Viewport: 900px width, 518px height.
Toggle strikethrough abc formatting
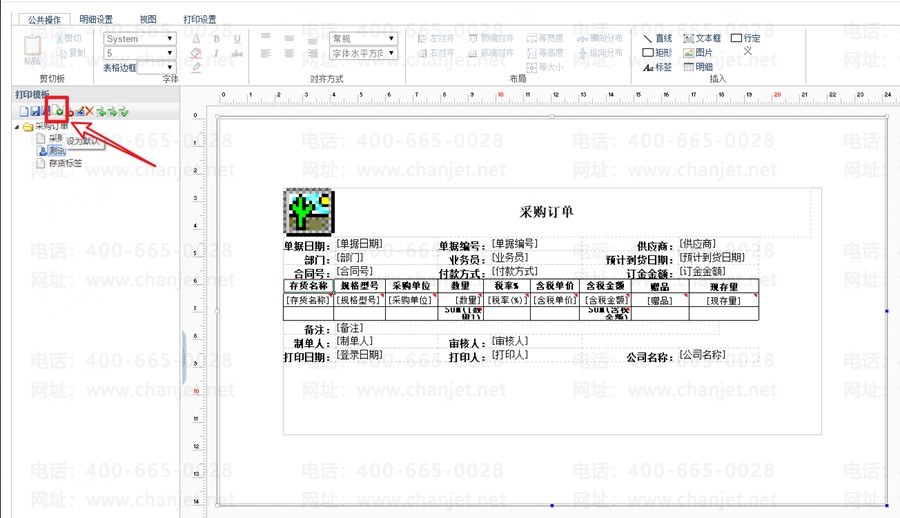237,53
